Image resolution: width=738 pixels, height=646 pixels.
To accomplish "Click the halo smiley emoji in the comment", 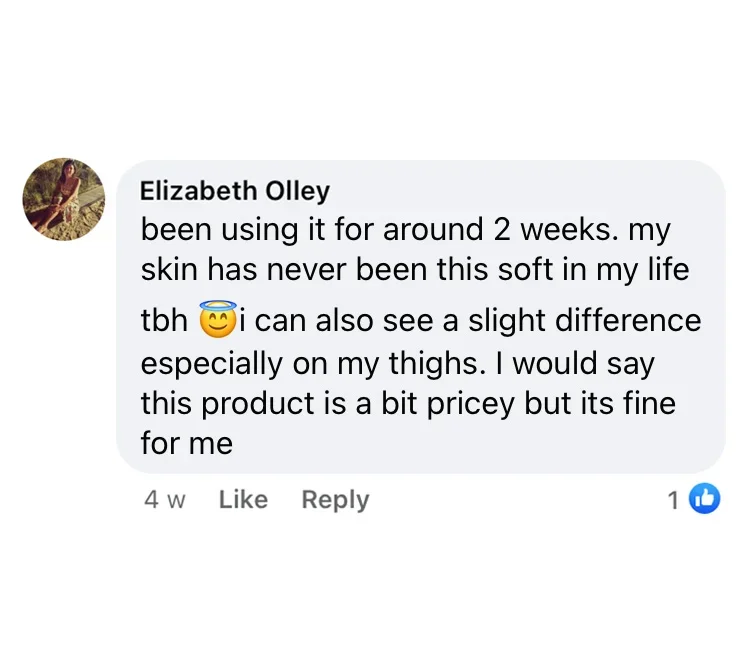I will click(x=217, y=320).
